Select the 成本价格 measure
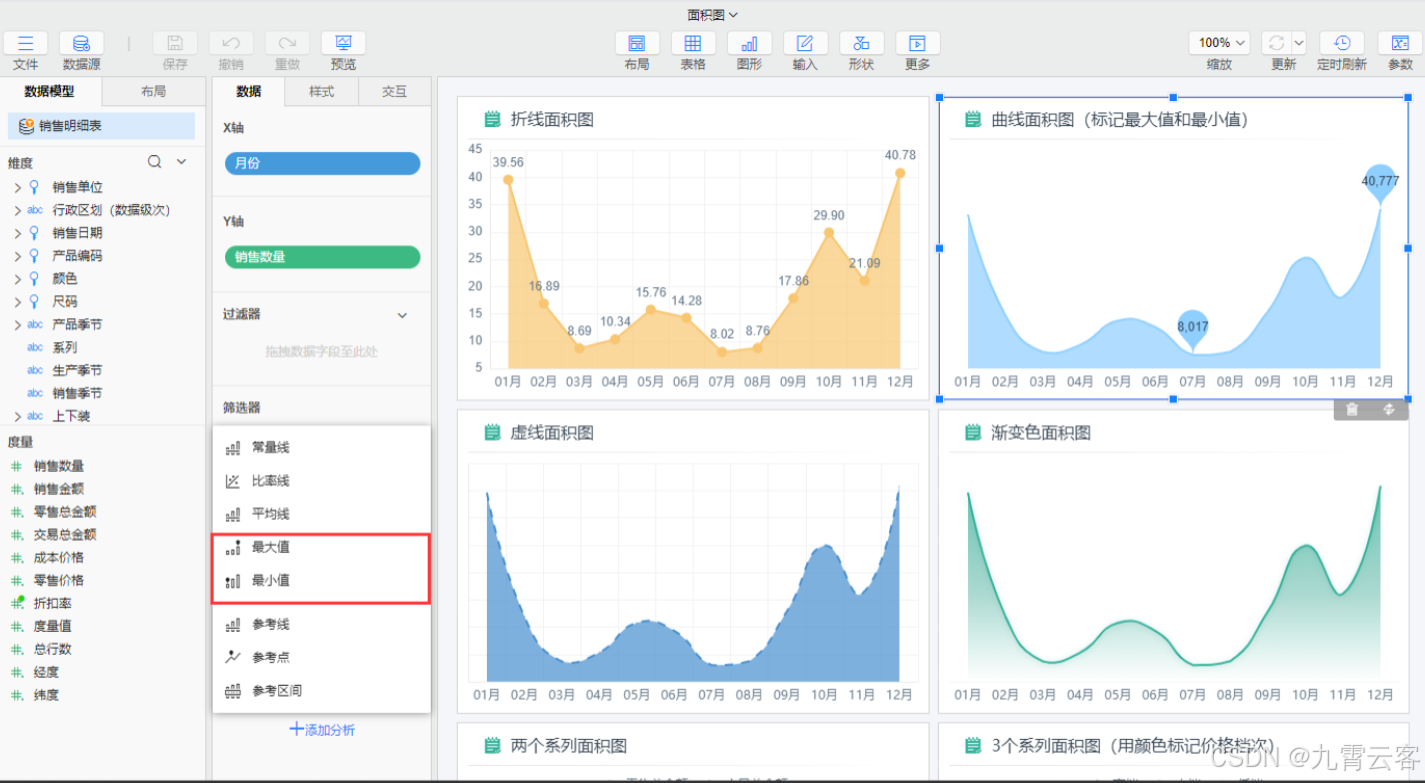1425x783 pixels. [59, 558]
